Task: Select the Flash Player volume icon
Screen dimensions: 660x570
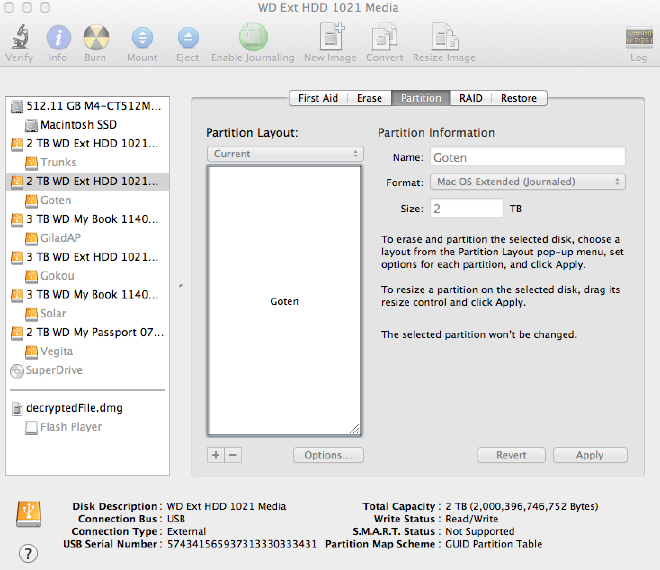Action: 31,428
